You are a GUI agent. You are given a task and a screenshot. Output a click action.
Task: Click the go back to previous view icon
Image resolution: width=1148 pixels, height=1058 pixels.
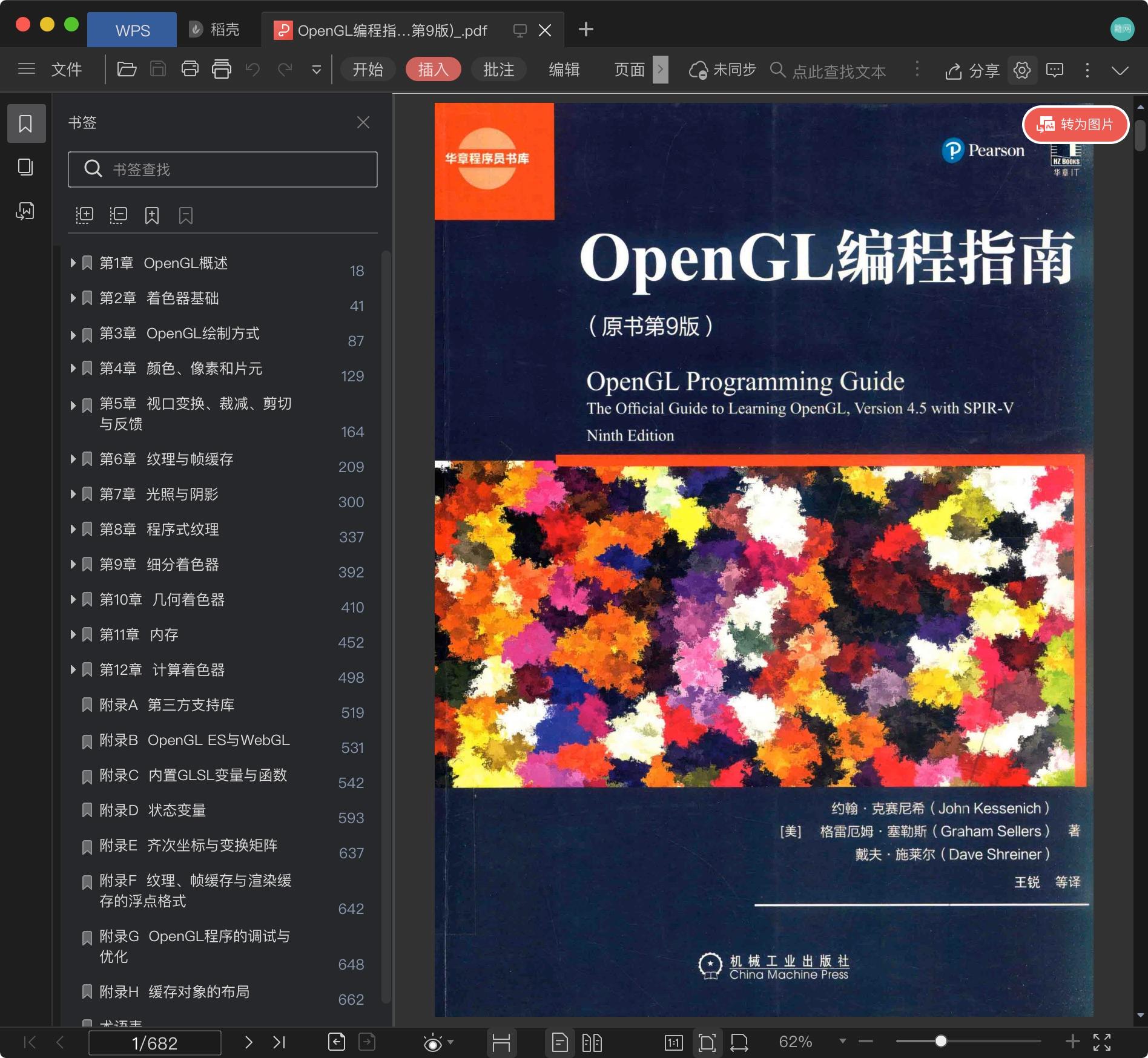(x=336, y=1042)
